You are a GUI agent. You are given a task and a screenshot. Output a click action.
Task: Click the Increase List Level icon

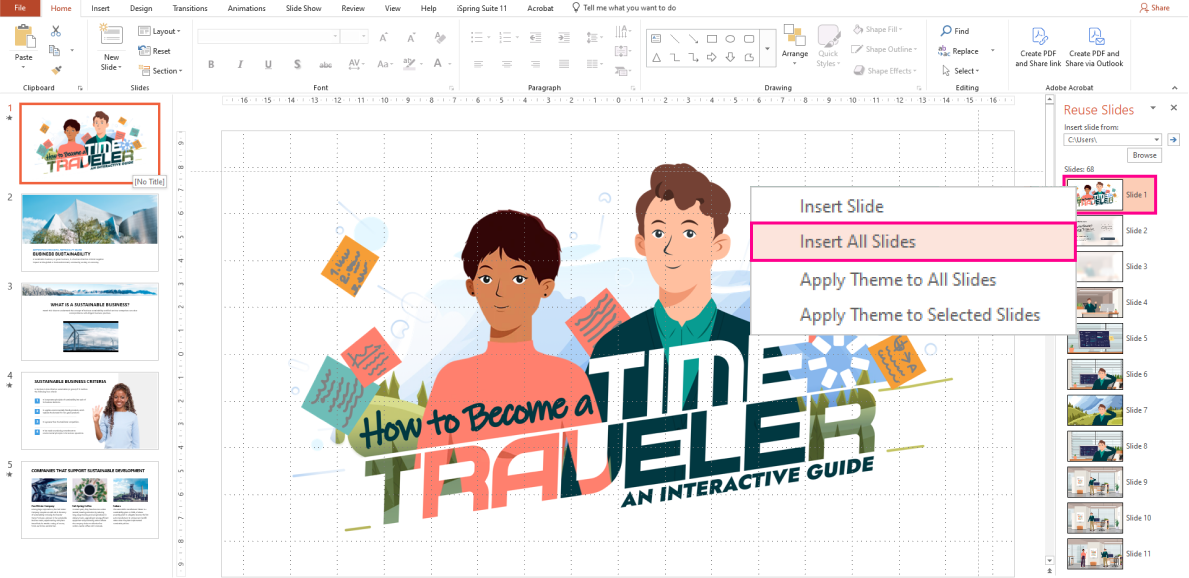(x=563, y=37)
